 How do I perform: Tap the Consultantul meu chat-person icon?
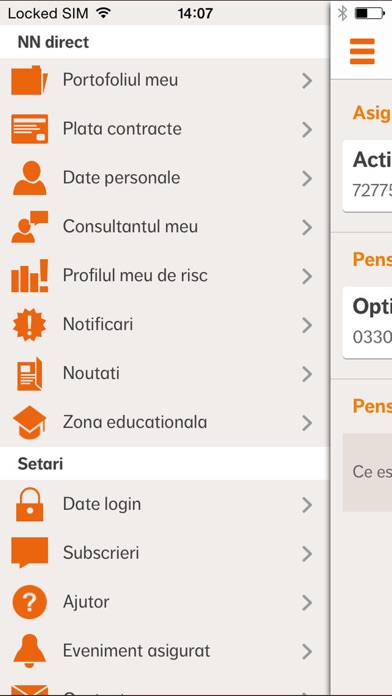coord(29,227)
